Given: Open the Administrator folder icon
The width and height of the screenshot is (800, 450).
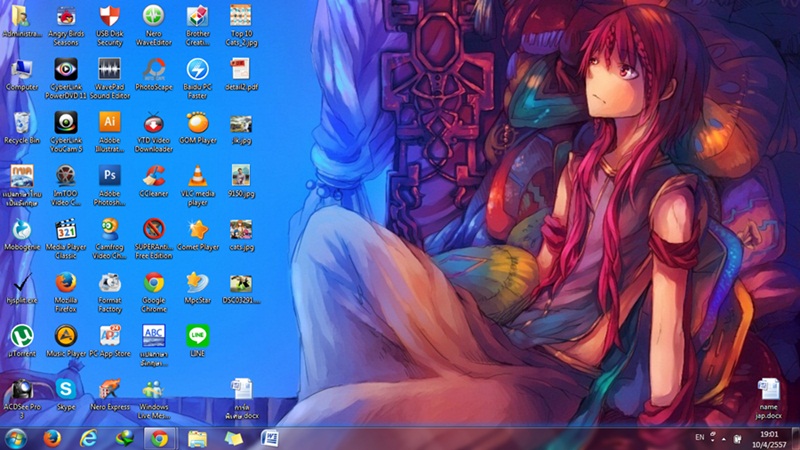Looking at the screenshot, I should pos(22,21).
